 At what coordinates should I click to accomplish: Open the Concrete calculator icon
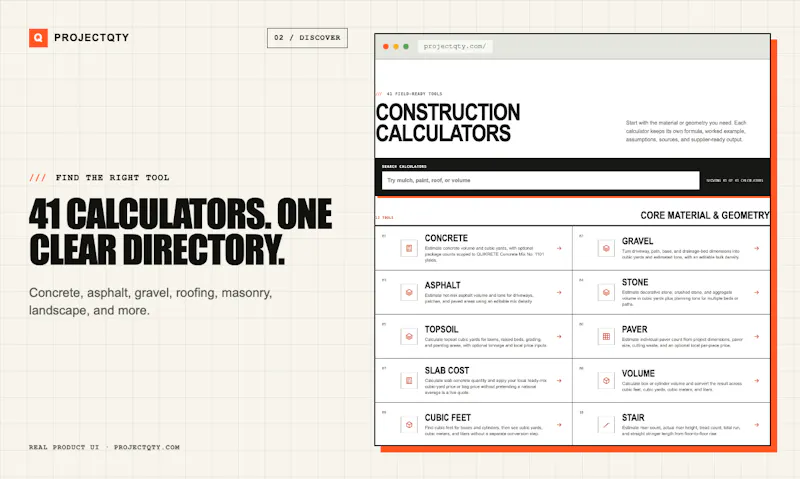click(x=409, y=248)
